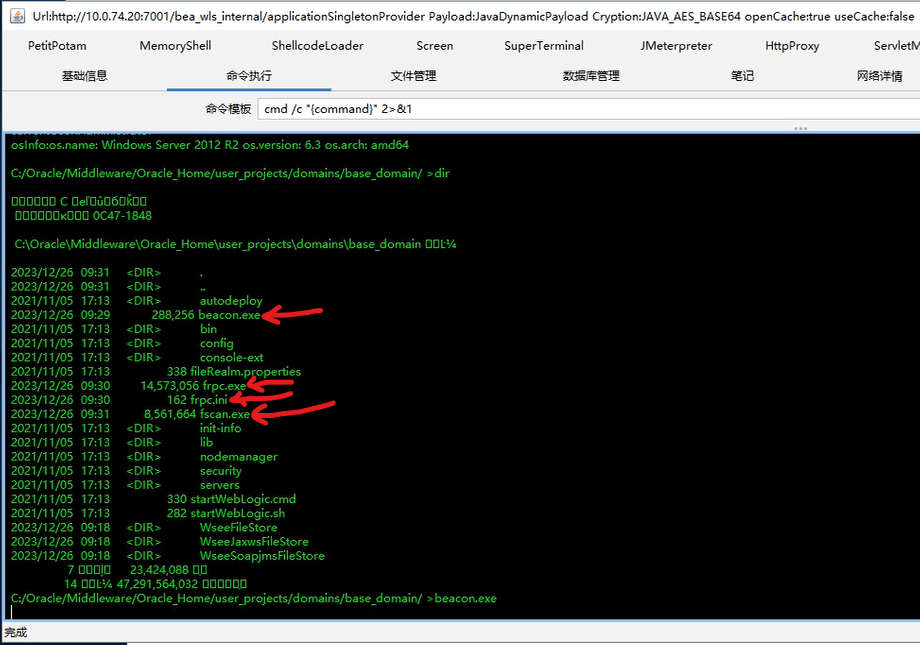Select the Screen tab
920x645 pixels.
point(435,46)
